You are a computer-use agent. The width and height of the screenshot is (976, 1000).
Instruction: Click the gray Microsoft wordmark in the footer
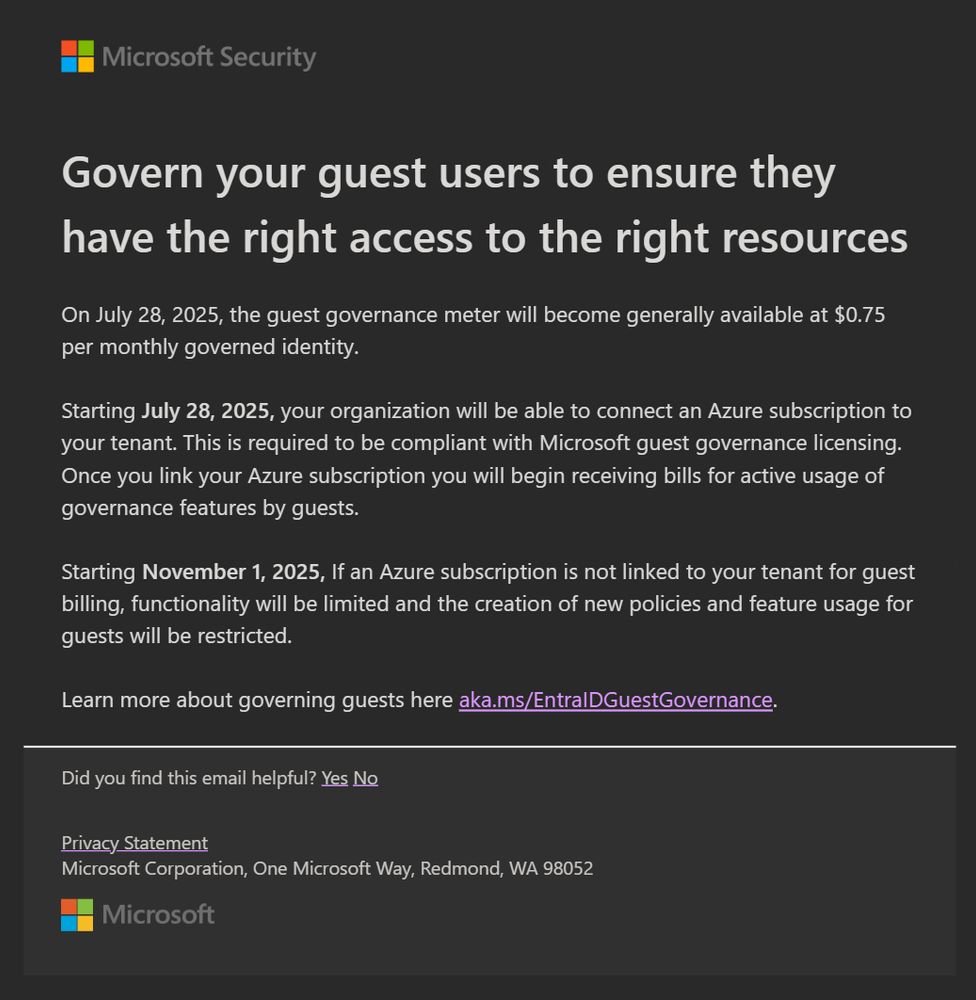[158, 915]
